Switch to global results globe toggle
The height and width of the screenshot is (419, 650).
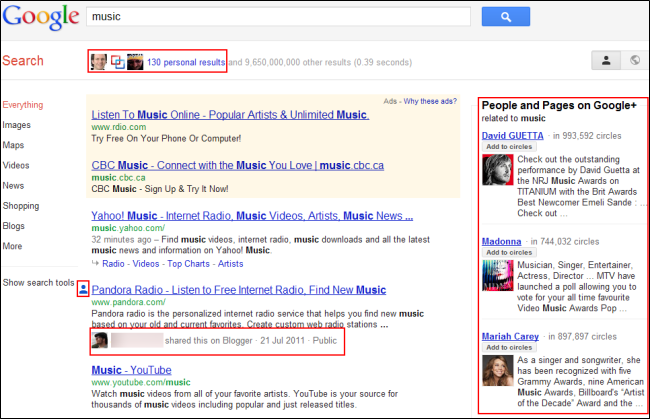635,61
